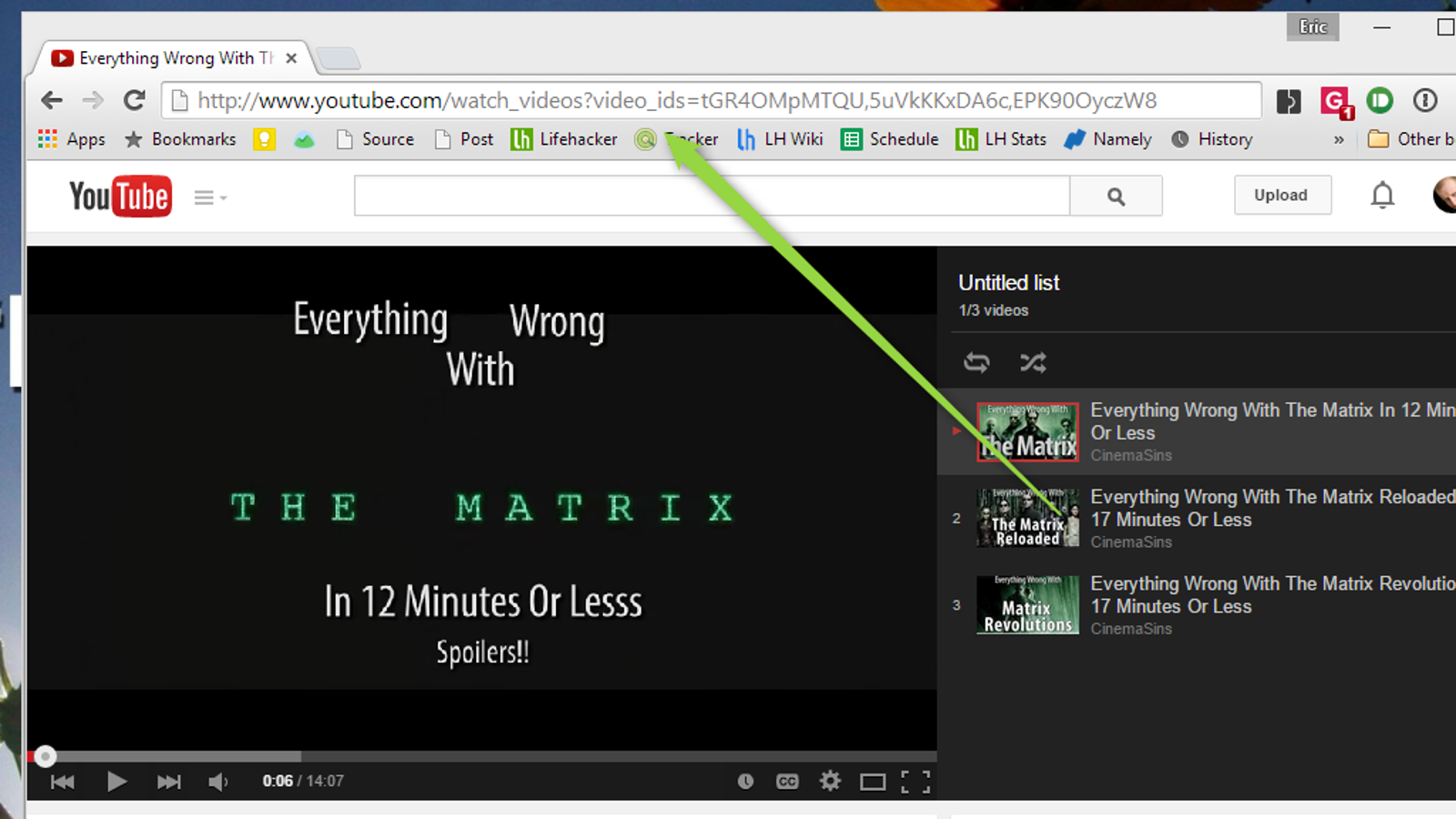This screenshot has width=1456, height=819.
Task: Click the Watch Later clock icon
Action: pos(745,782)
